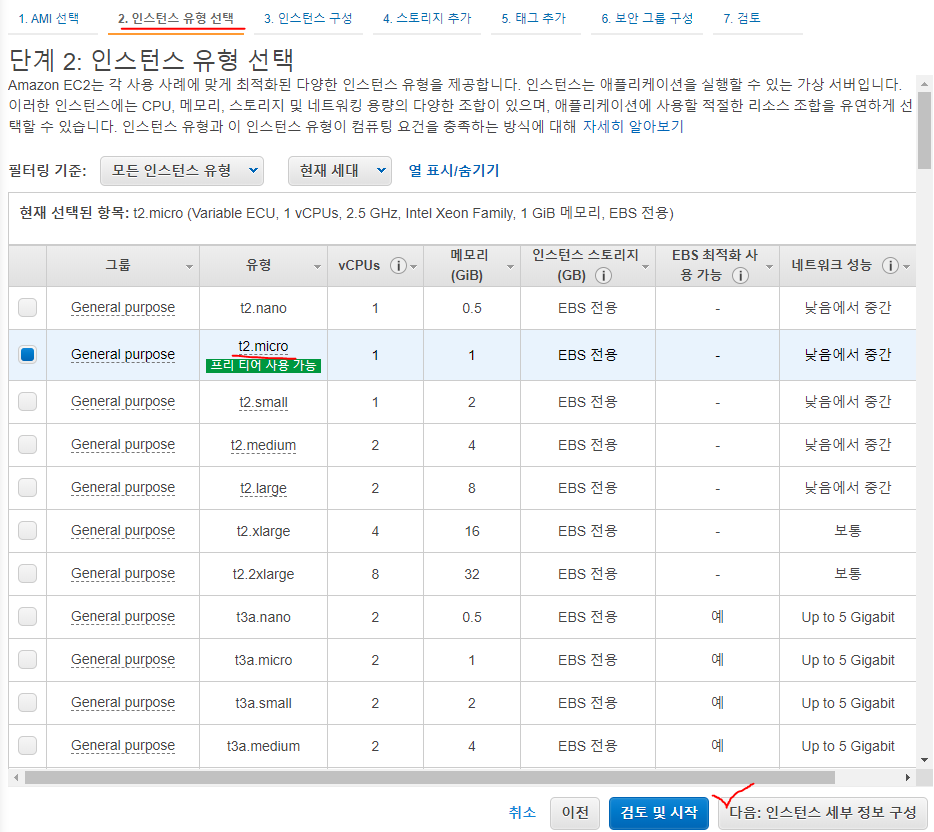Select the t3a.medium instance checkbox

click(27, 746)
